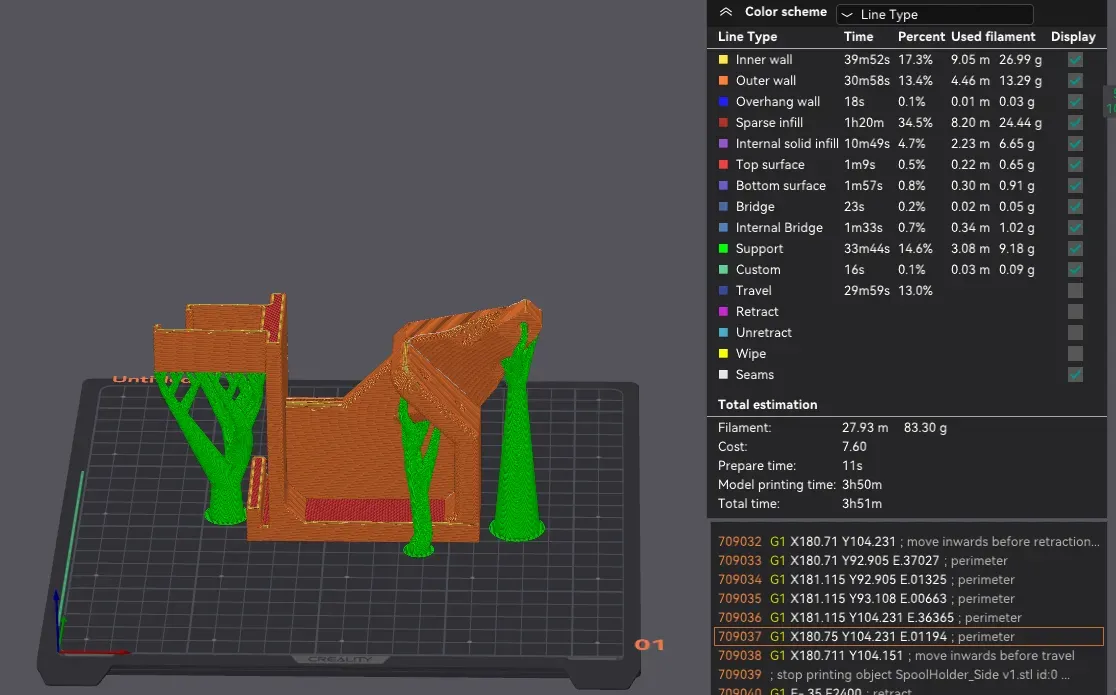Viewport: 1116px width, 695px height.
Task: Select G-code line 709039 stop printing object
Action: click(908, 674)
